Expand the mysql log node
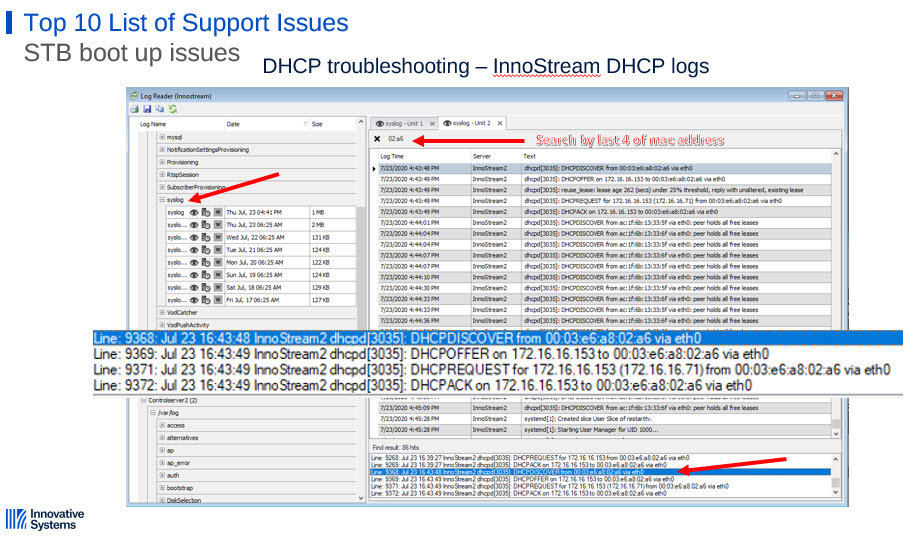The width and height of the screenshot is (915, 536). (162, 137)
